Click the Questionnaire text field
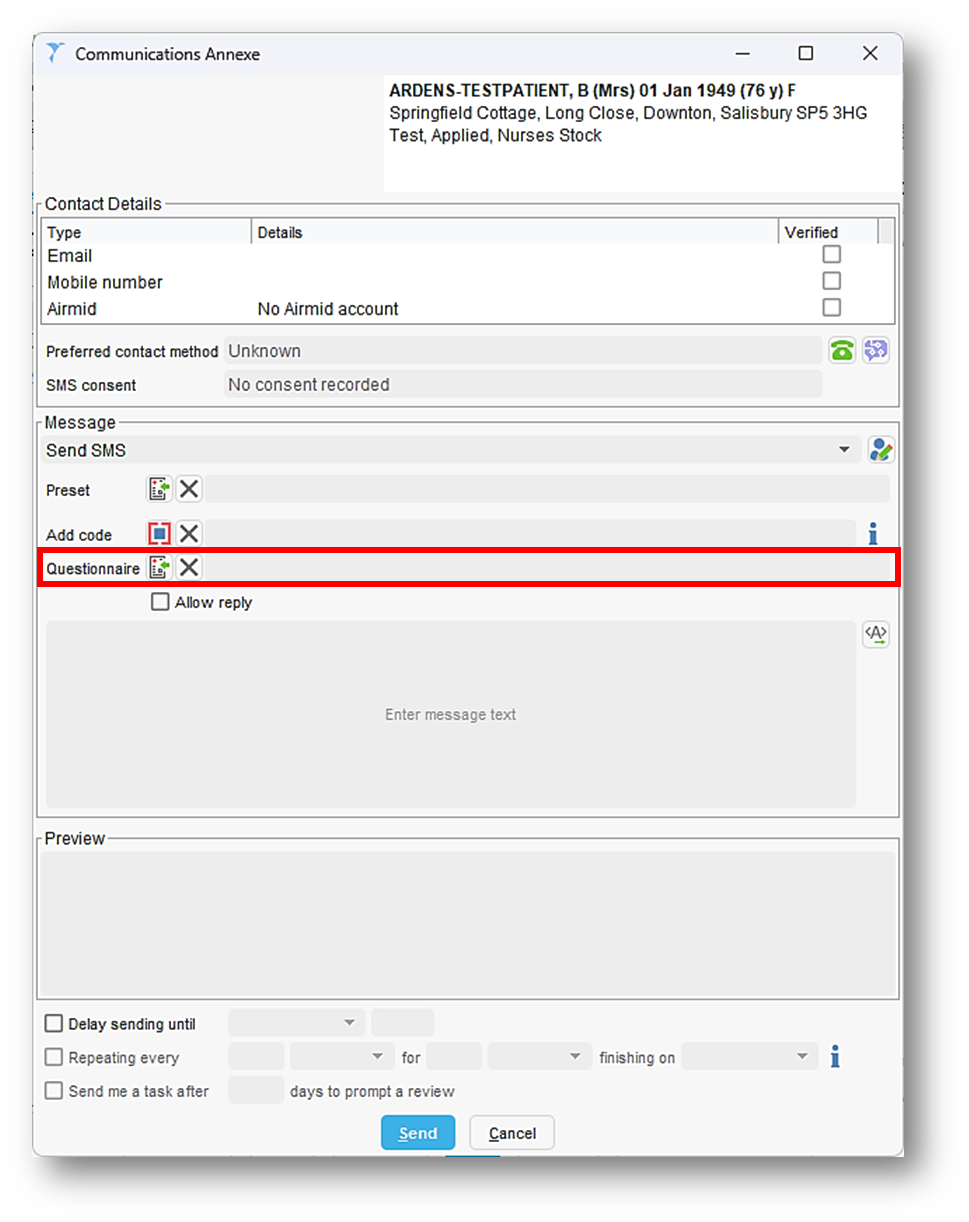The width and height of the screenshot is (969, 1222). (x=548, y=568)
